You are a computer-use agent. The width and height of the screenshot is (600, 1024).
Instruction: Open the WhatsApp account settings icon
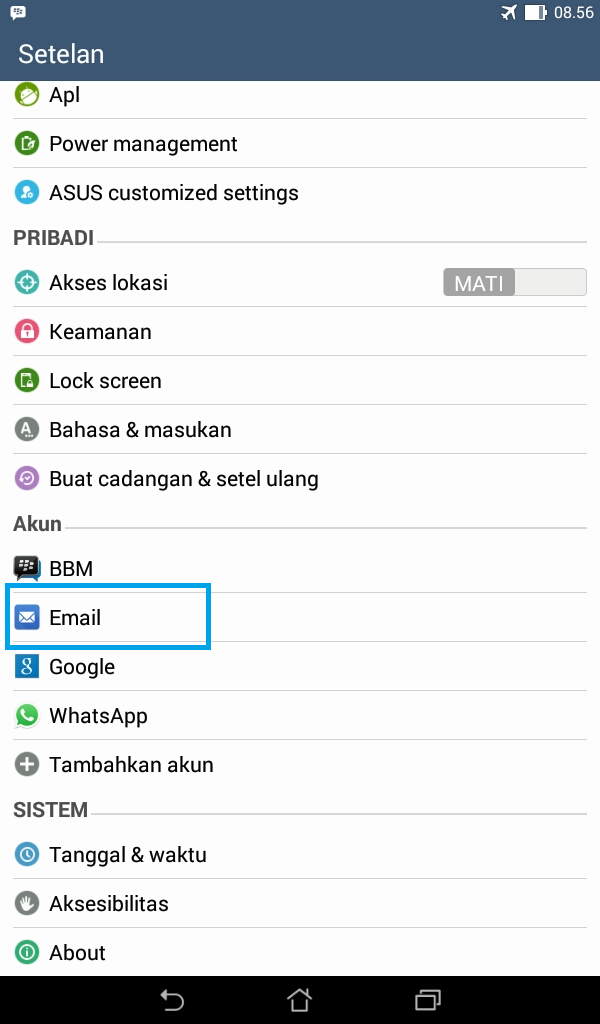point(26,715)
